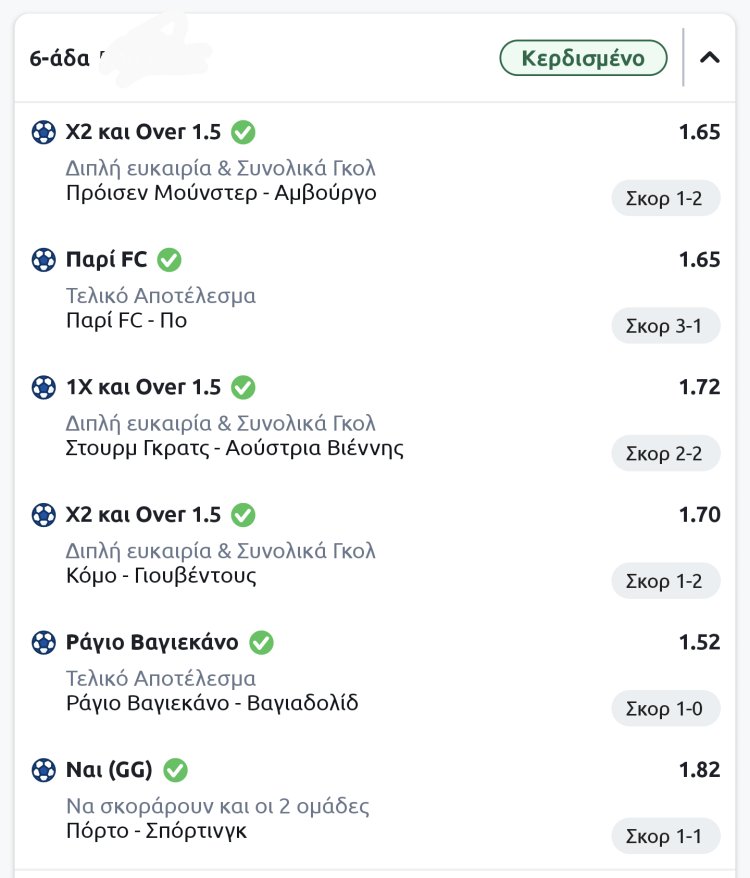
Task: Open Πόρτο - Σπόρτινγκ match
Action: pyautogui.click(x=156, y=830)
